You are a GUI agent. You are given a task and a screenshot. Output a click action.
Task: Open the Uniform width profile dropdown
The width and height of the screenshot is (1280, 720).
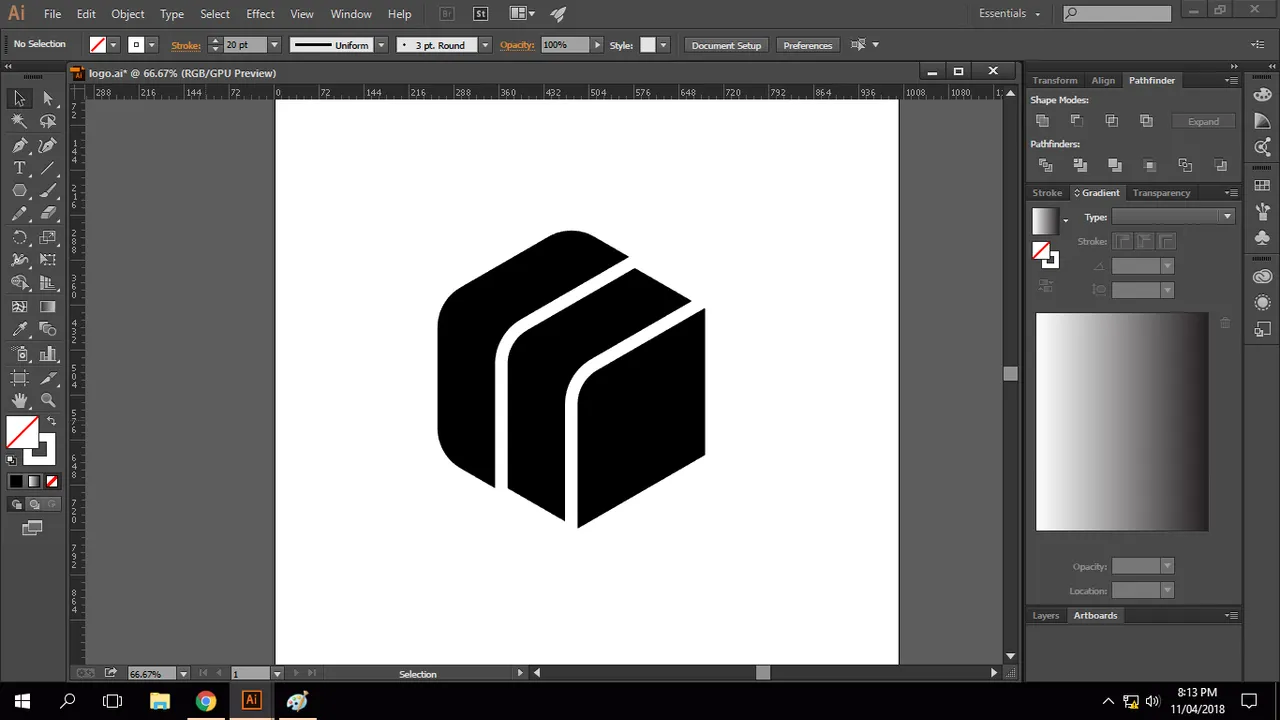coord(381,45)
